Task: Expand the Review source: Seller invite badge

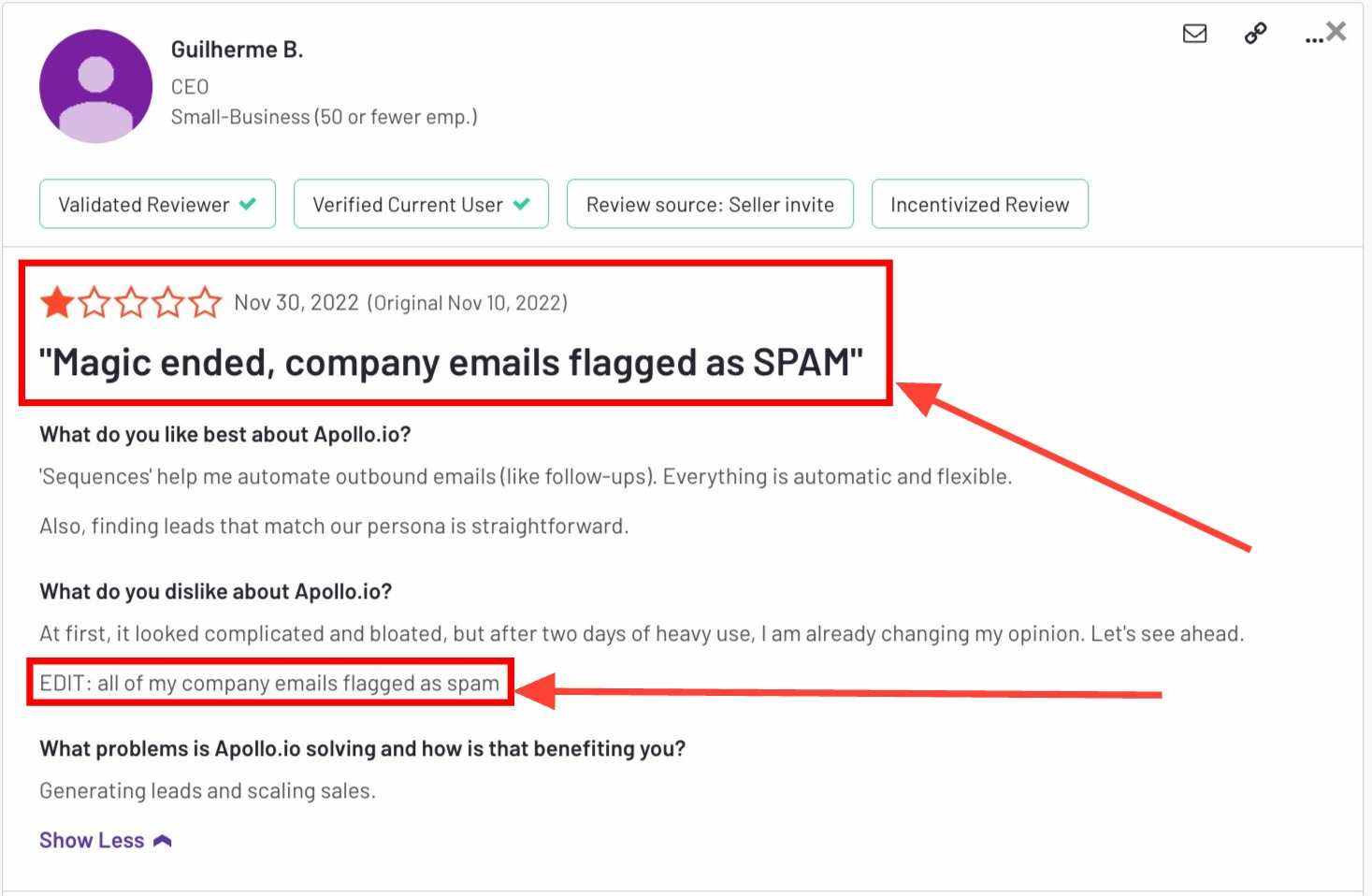Action: point(710,204)
